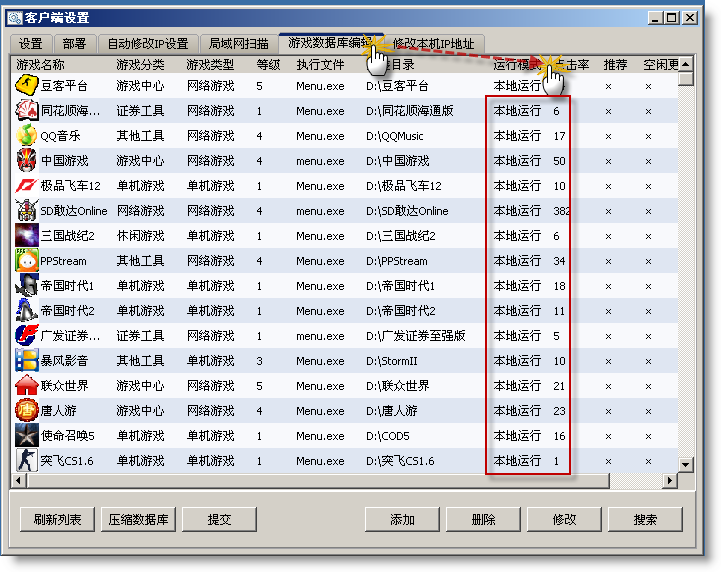Viewport: 721px width, 572px height.
Task: Click the vertical scrollbar up arrow
Action: [686, 64]
